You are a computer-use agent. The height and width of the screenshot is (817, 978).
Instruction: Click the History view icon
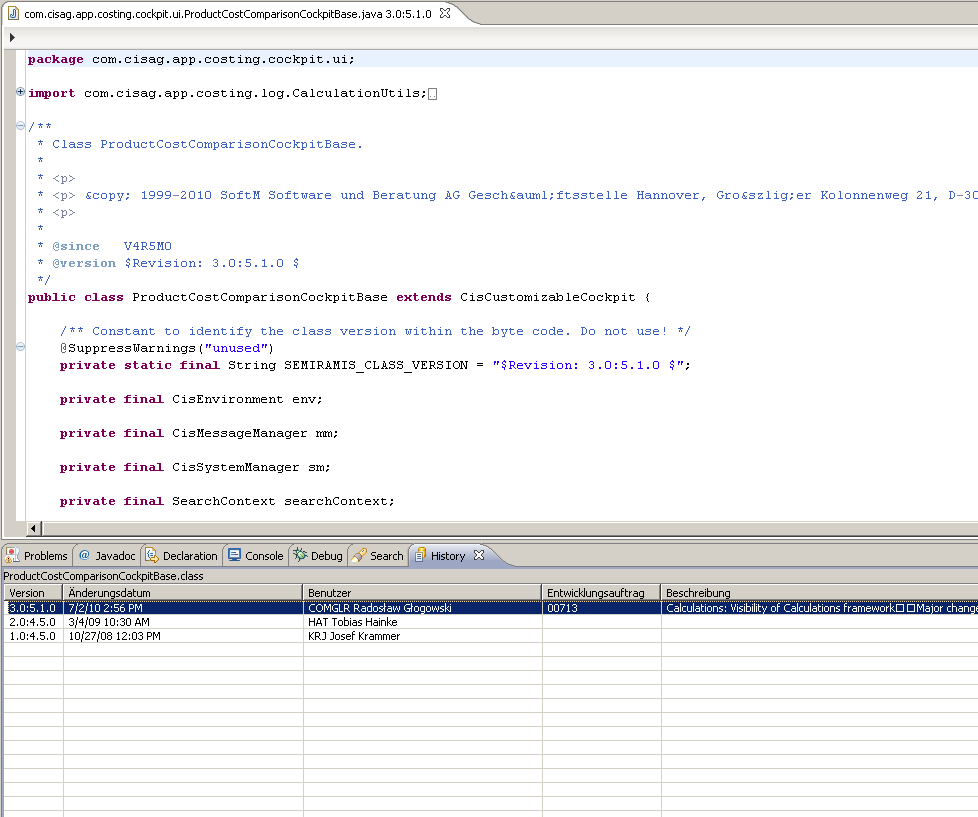pyautogui.click(x=421, y=556)
